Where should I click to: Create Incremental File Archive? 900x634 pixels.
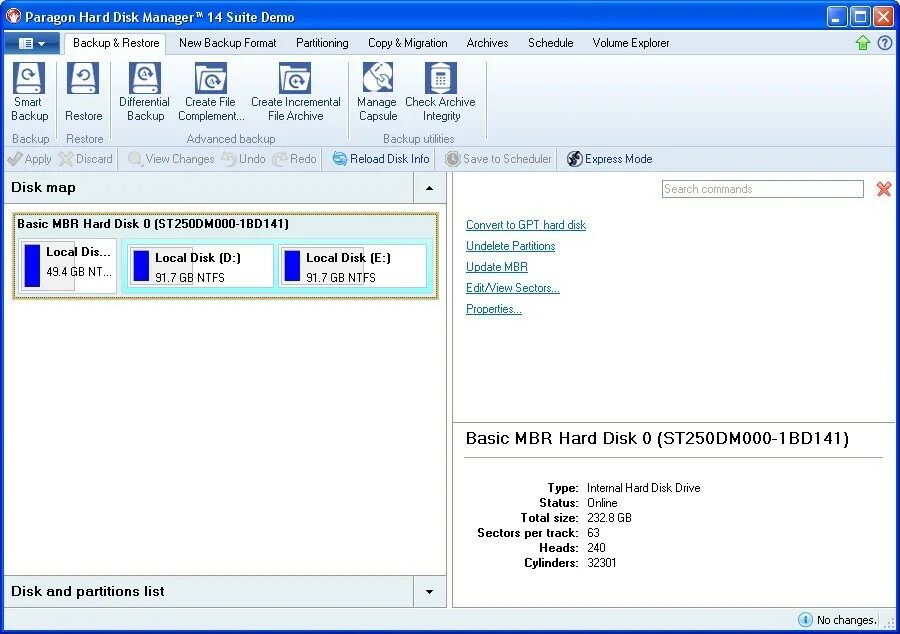pyautogui.click(x=296, y=92)
